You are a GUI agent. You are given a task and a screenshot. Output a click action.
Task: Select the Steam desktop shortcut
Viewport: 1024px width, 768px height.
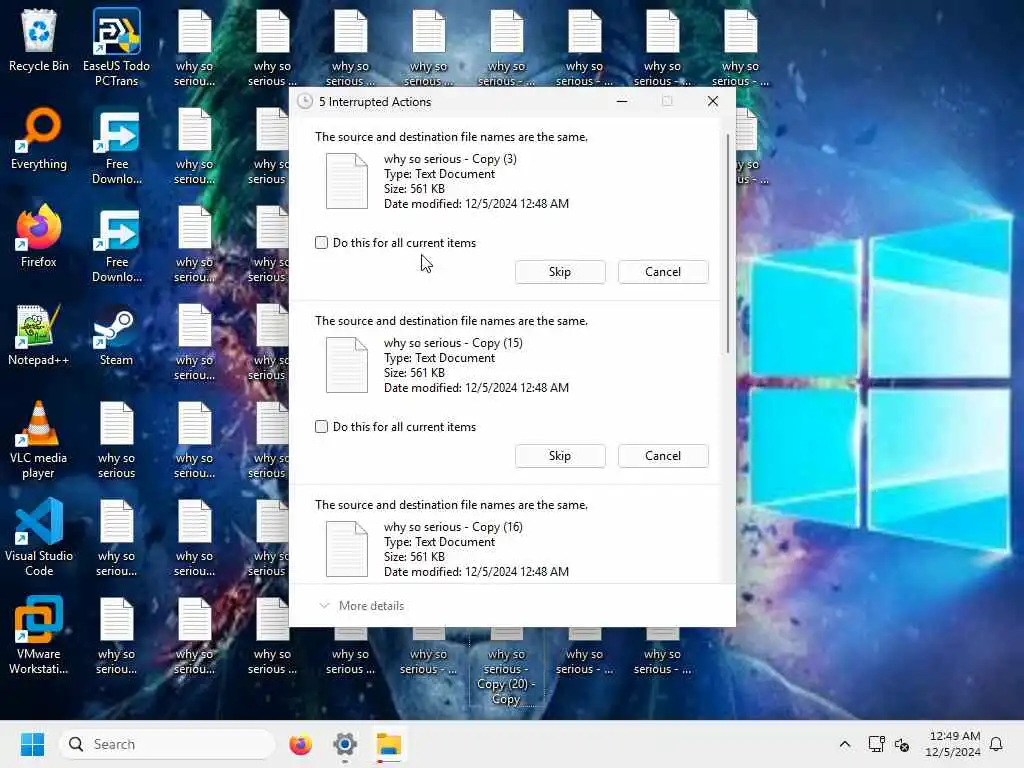click(x=116, y=334)
